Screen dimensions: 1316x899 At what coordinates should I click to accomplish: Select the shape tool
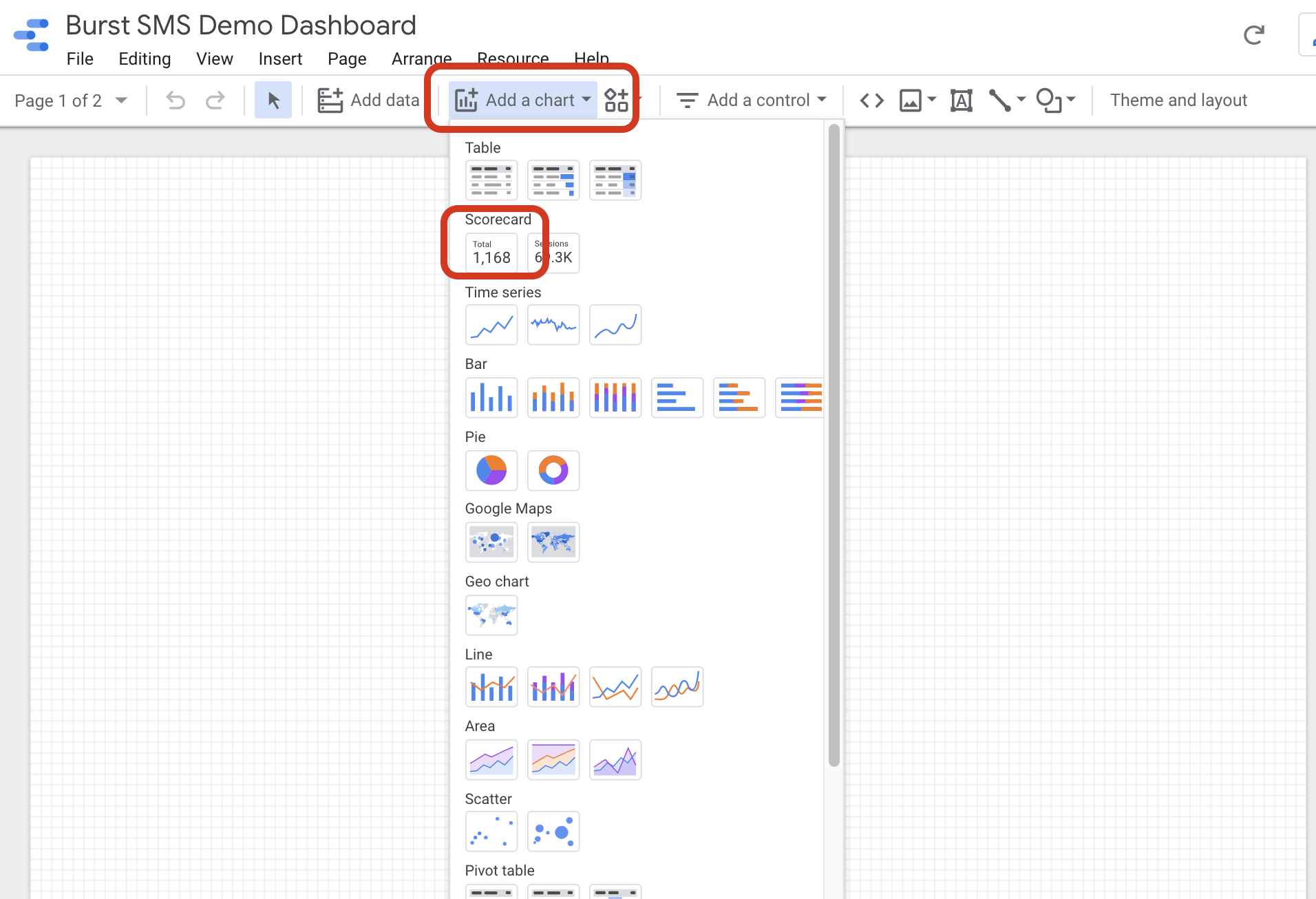tap(1049, 101)
